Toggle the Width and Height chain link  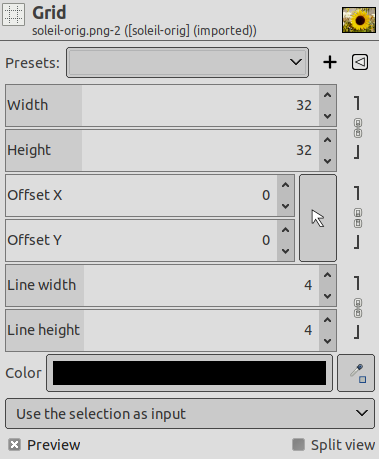358,128
